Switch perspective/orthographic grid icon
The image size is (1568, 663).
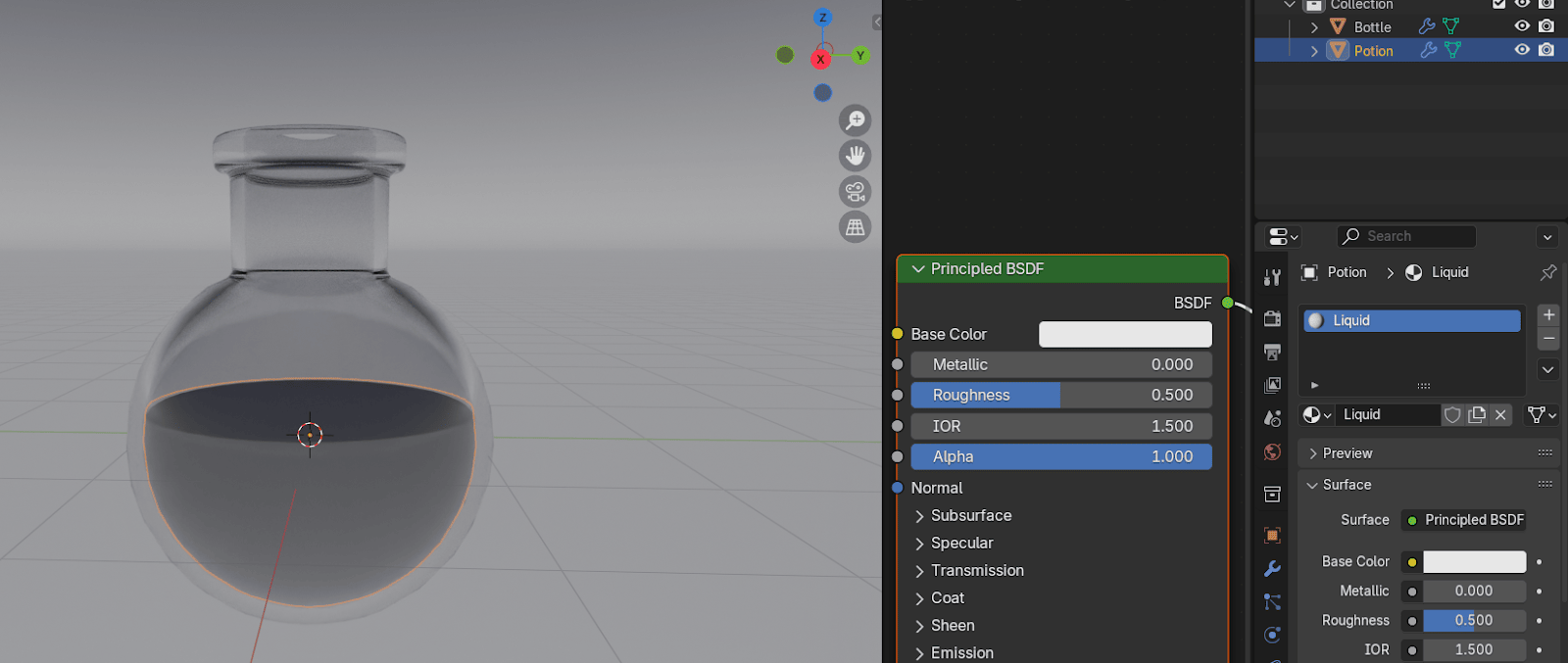855,227
